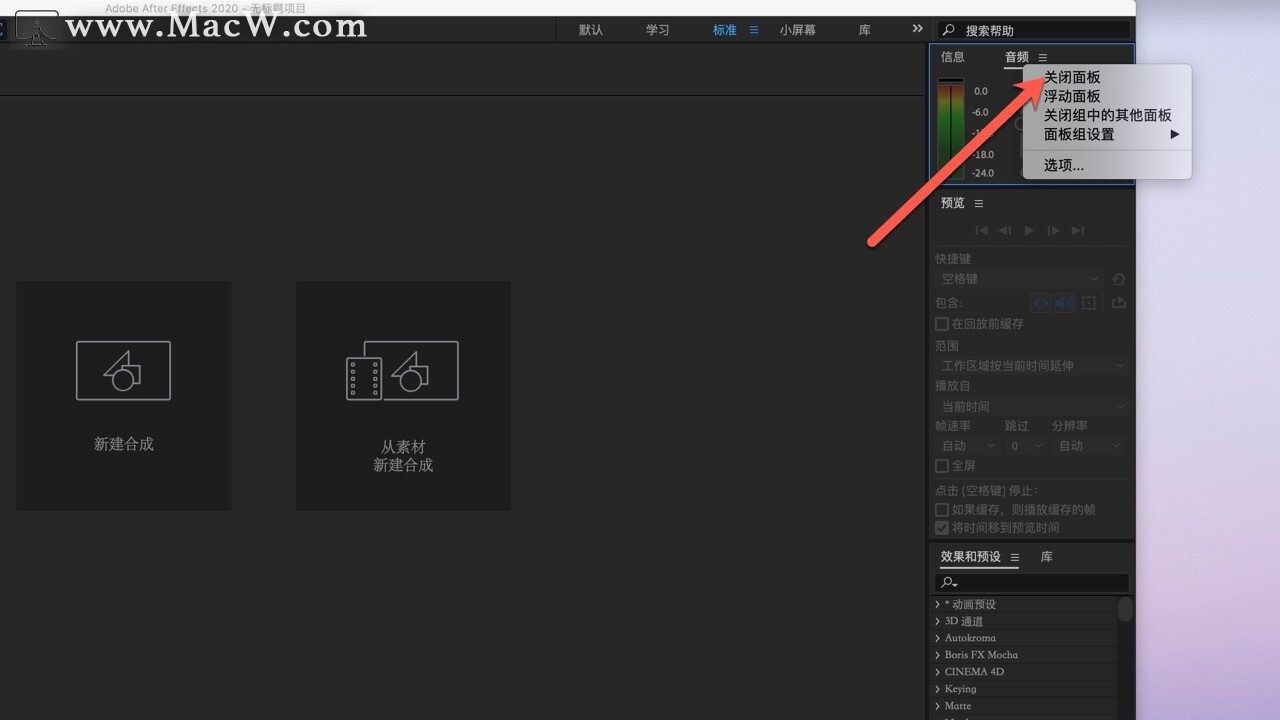Switch to the 库 tab beside effects
The height and width of the screenshot is (720, 1280).
tap(1046, 557)
